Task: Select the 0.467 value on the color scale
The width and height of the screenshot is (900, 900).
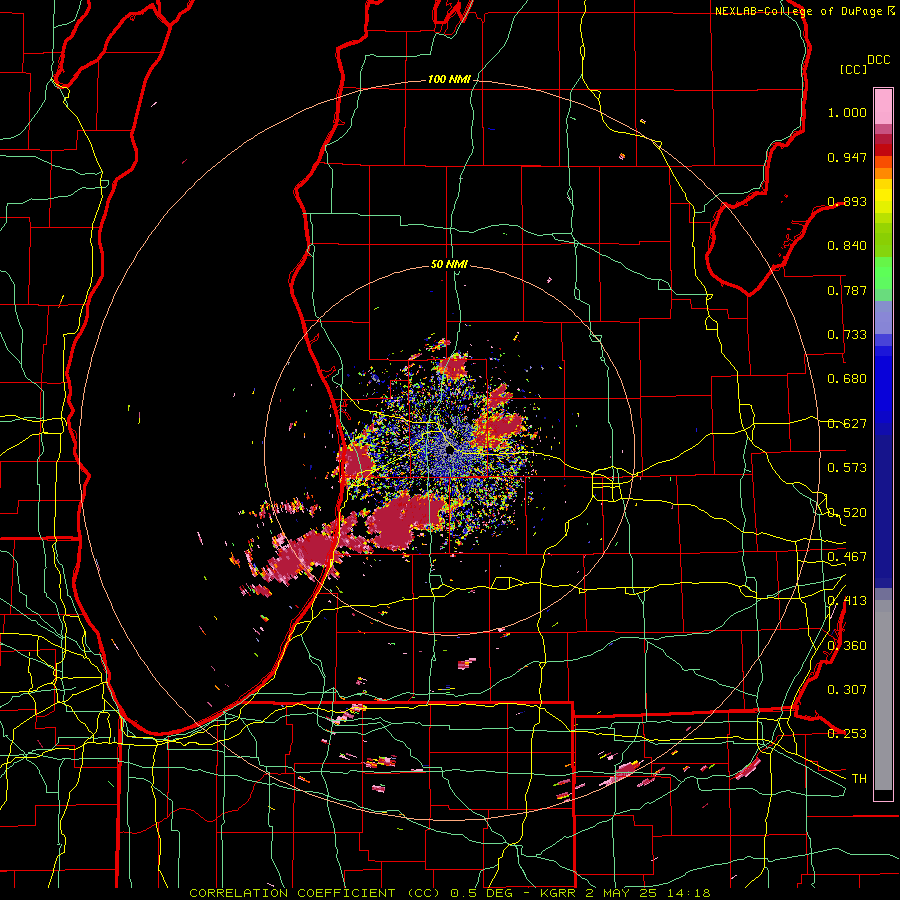Action: pyautogui.click(x=847, y=556)
